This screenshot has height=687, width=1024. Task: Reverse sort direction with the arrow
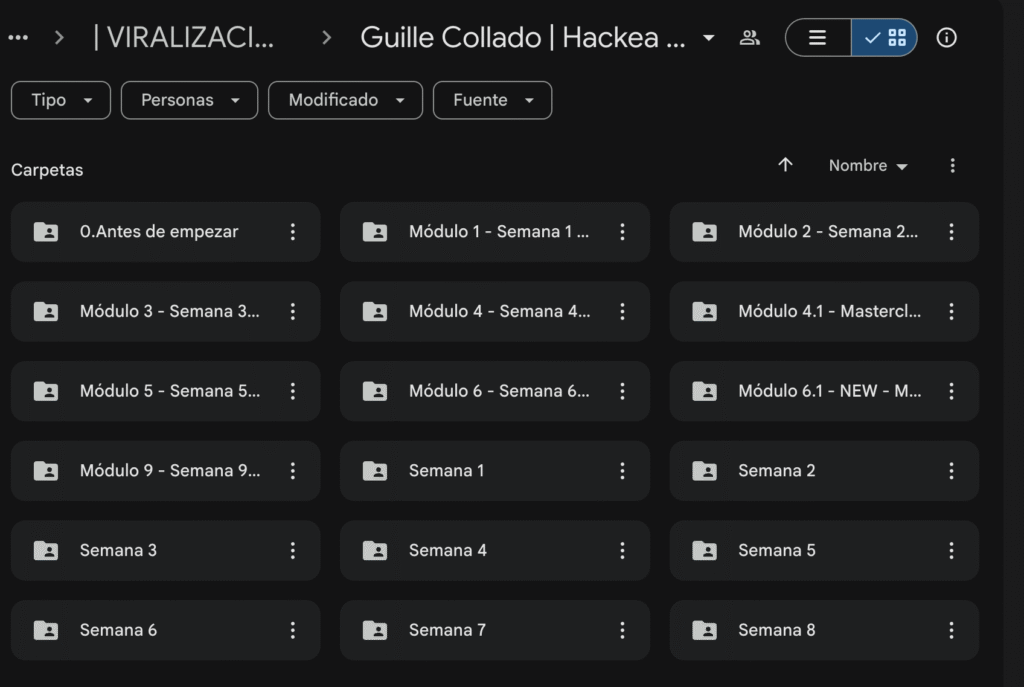click(786, 165)
